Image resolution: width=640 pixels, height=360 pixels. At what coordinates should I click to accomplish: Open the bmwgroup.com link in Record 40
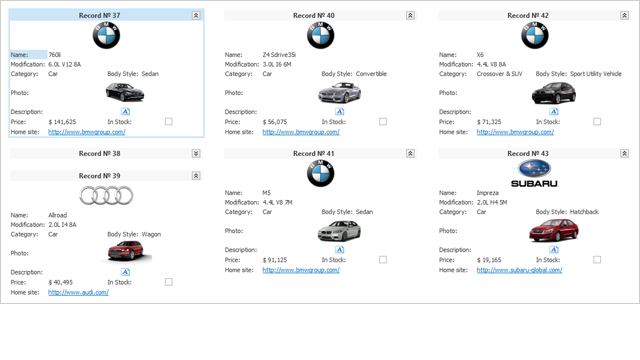[x=301, y=132]
